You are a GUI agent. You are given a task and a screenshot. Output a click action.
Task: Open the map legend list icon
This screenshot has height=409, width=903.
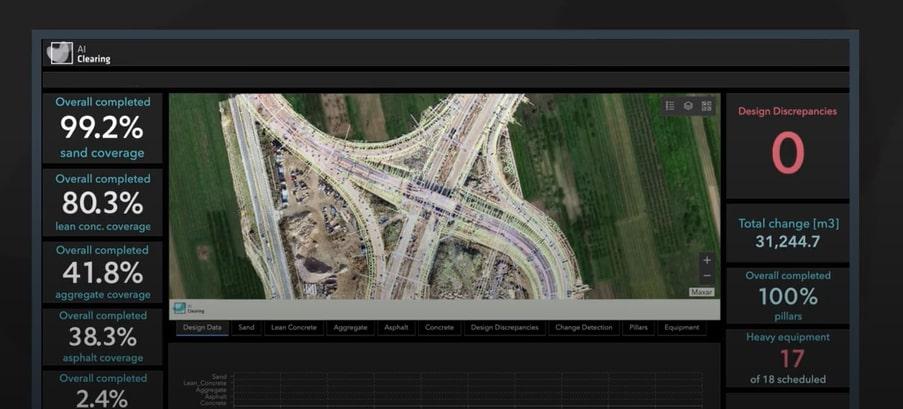click(670, 106)
